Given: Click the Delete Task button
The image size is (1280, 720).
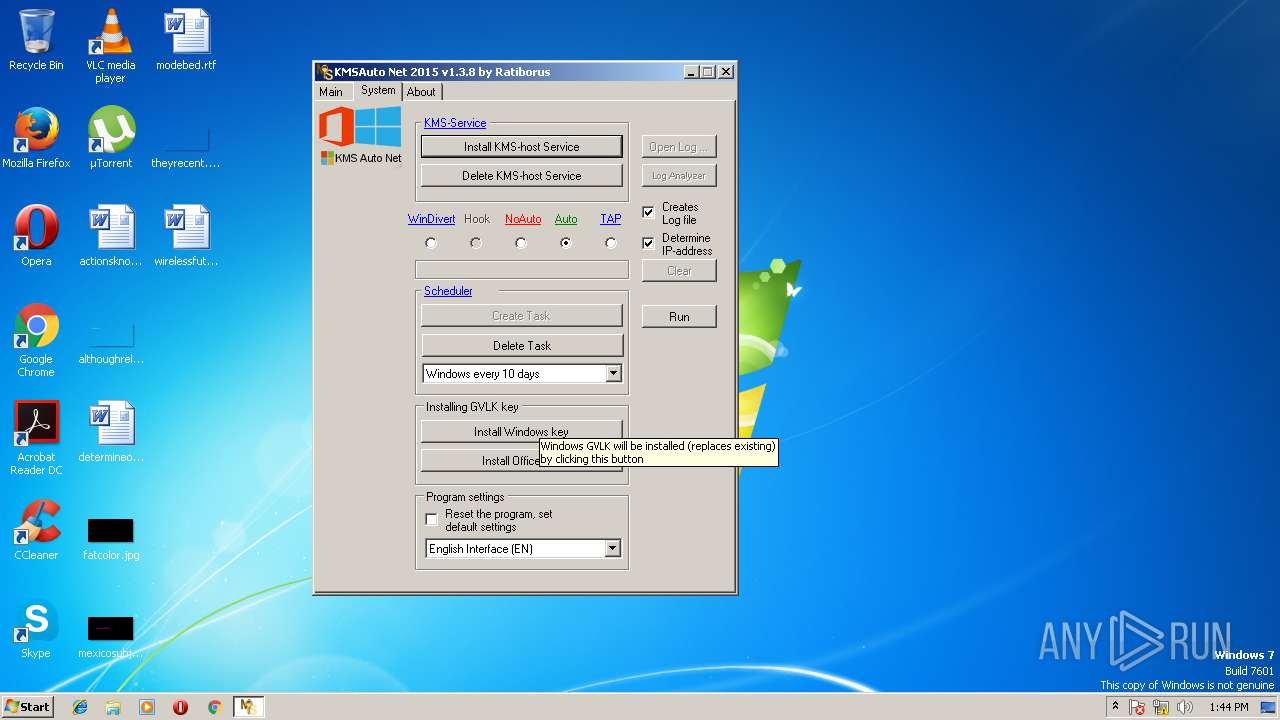Looking at the screenshot, I should pos(522,346).
